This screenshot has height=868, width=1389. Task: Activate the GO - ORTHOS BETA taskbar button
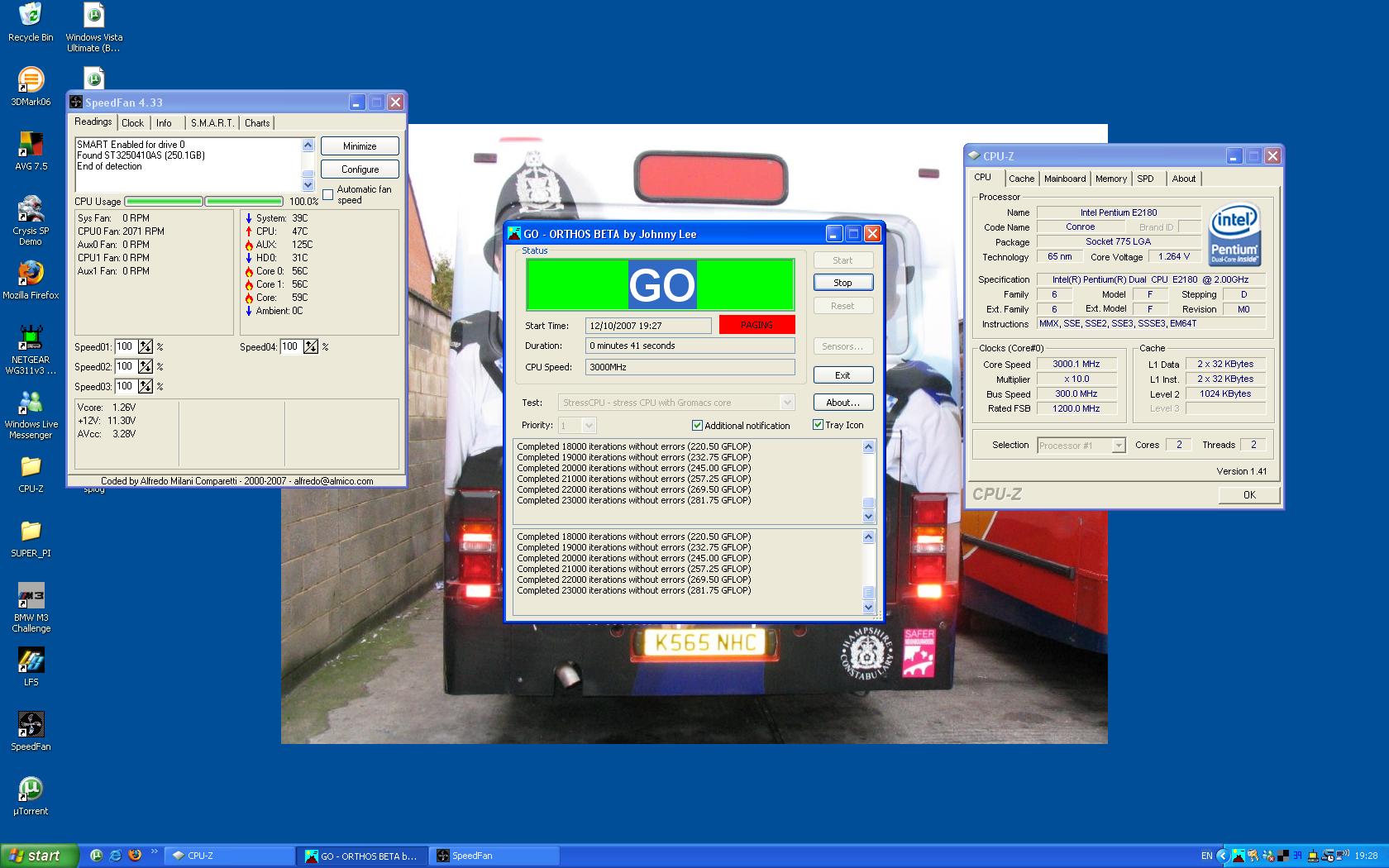click(x=361, y=856)
